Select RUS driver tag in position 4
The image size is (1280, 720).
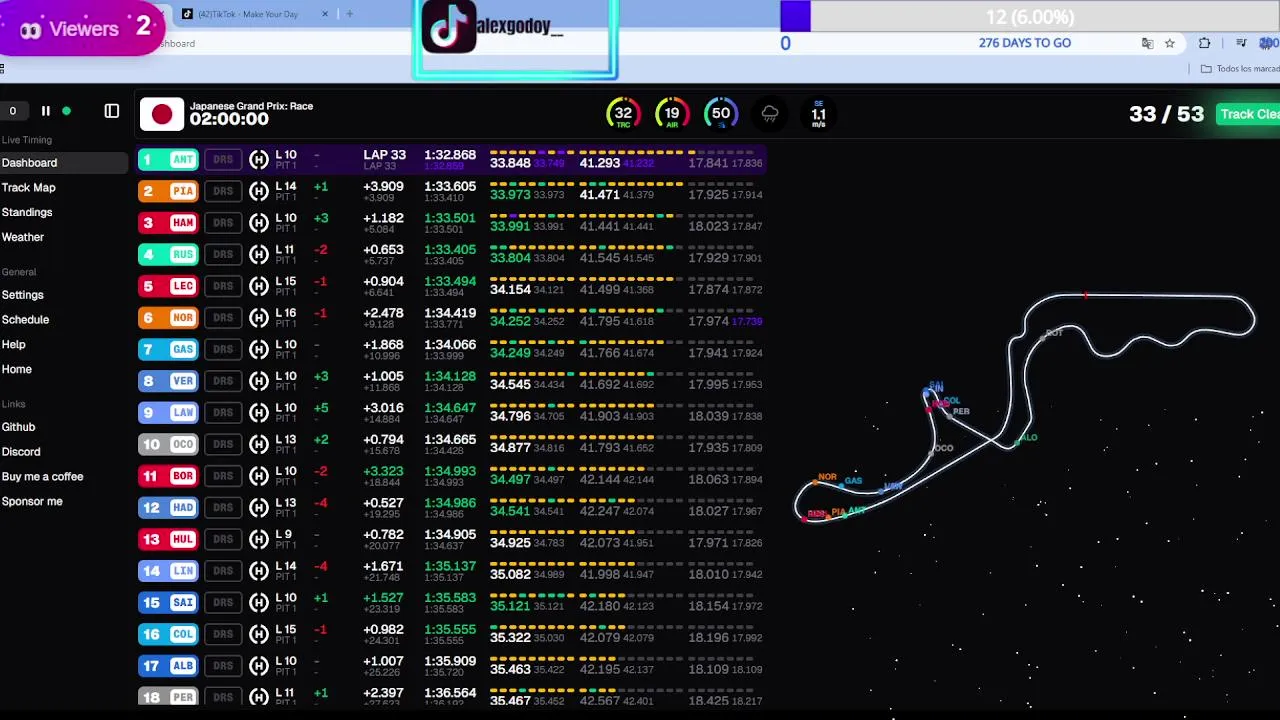click(168, 254)
